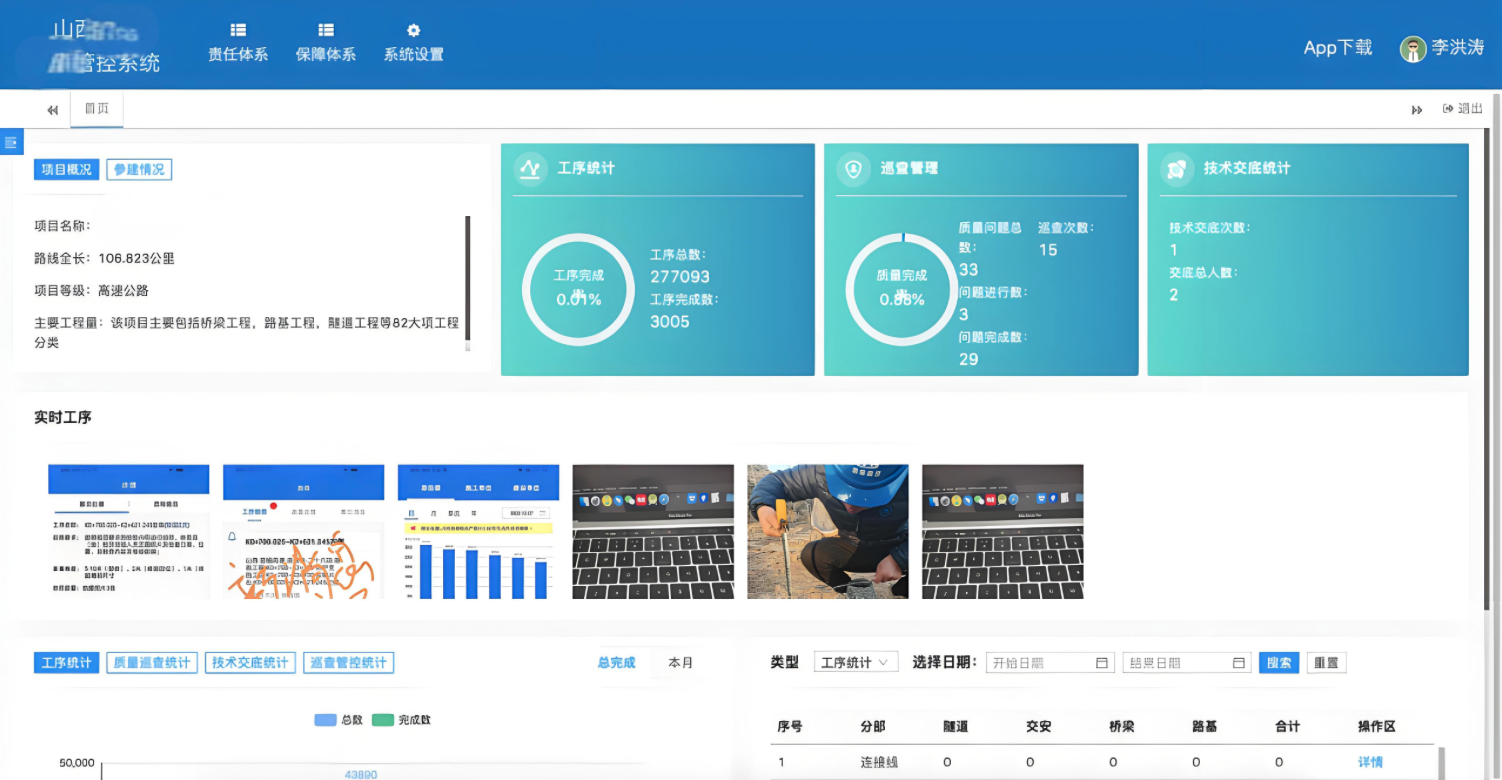Click the 巡查管理 shield icon in card
Screen dimensions: 1502x780
(x=853, y=169)
